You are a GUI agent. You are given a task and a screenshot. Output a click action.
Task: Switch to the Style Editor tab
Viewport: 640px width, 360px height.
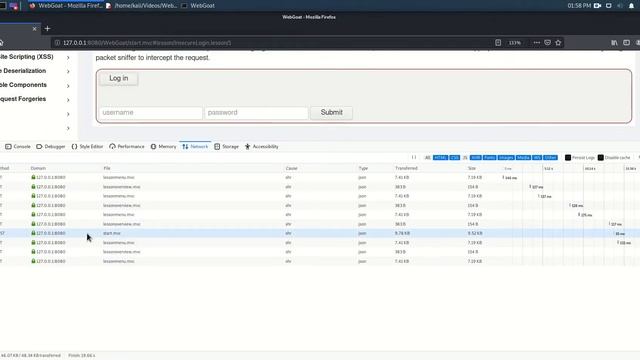[x=87, y=147]
